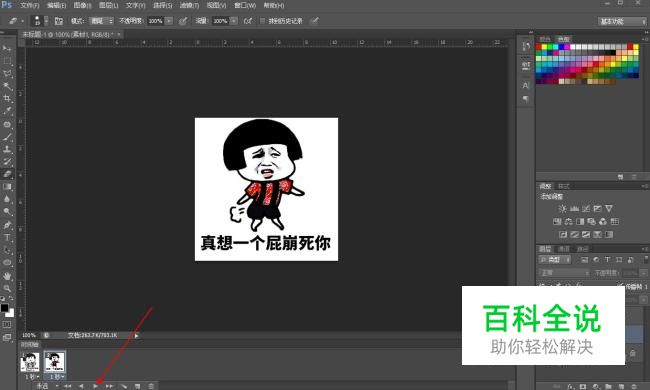The height and width of the screenshot is (390, 650).
Task: Select the Magic Wand tool
Action: click(7, 86)
